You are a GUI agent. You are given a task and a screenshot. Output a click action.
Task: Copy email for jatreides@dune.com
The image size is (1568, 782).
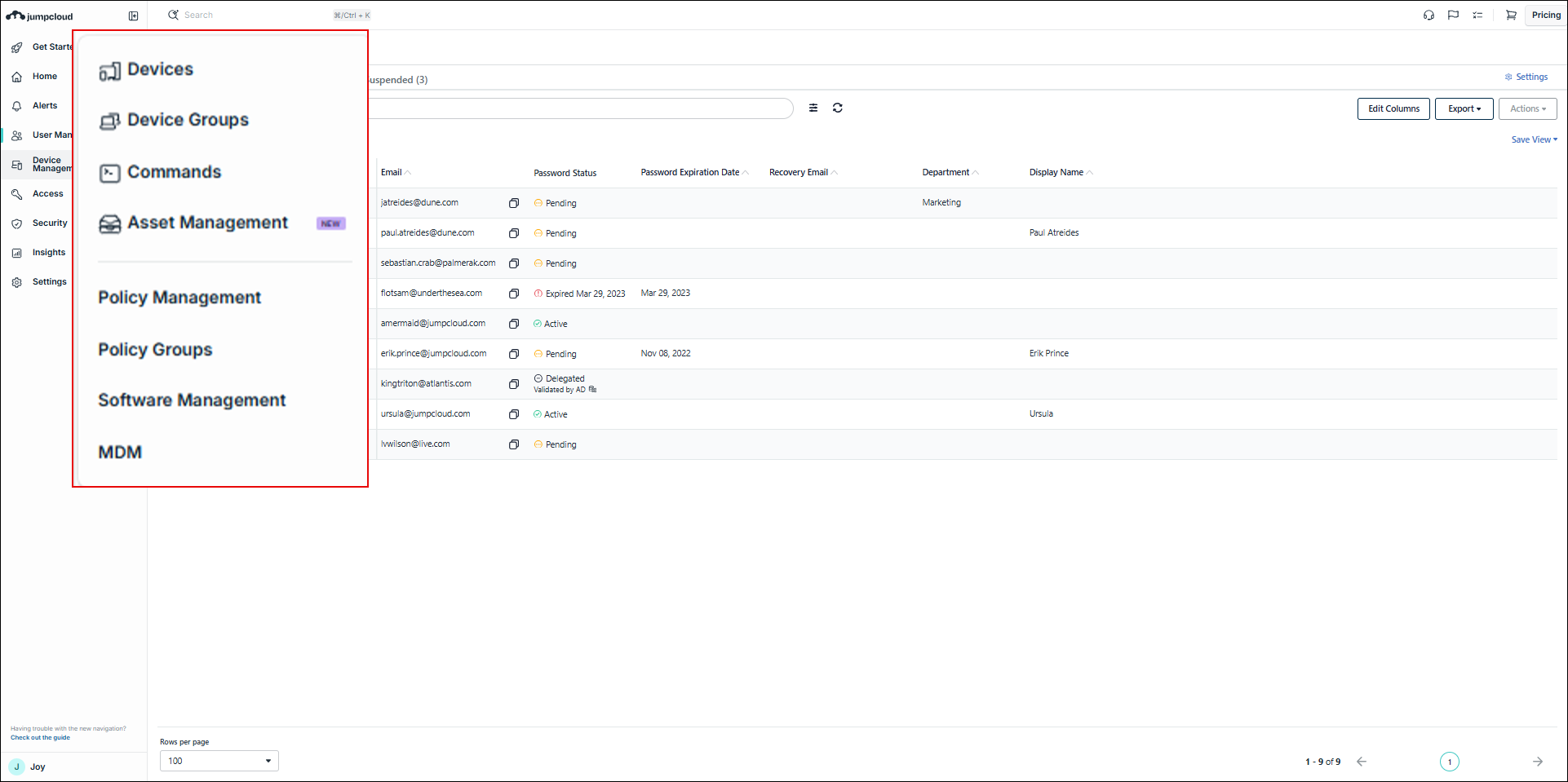click(514, 203)
